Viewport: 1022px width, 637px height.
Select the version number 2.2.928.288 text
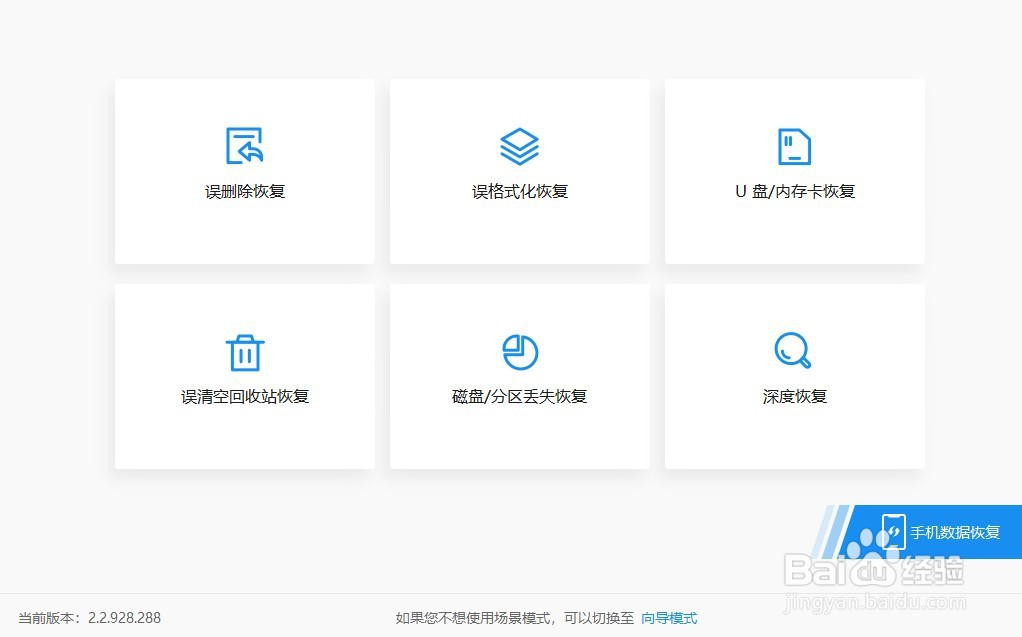124,618
